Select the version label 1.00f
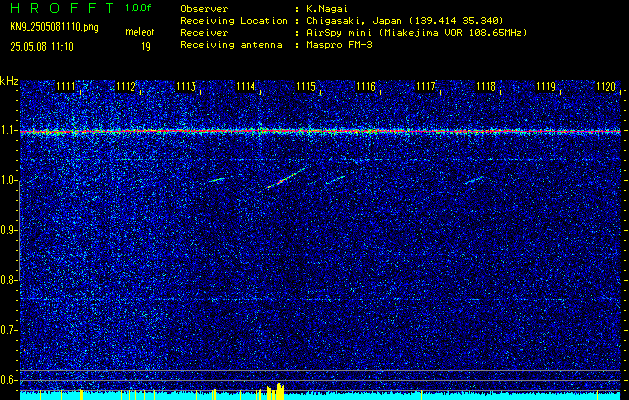629x400 pixels. (138, 8)
